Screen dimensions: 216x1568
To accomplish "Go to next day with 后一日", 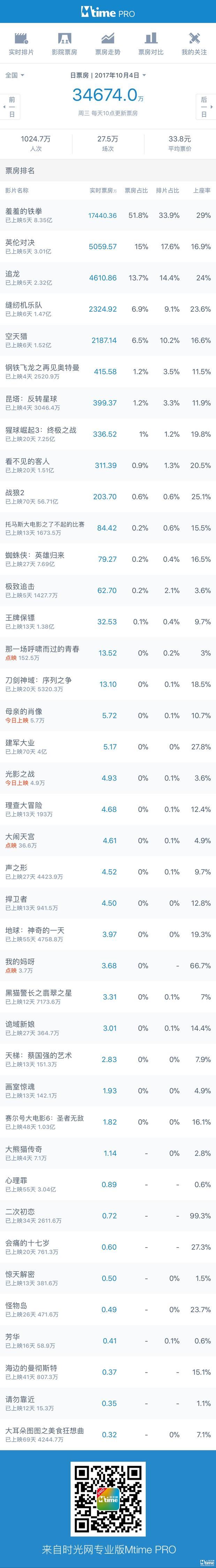I will point(204,106).
